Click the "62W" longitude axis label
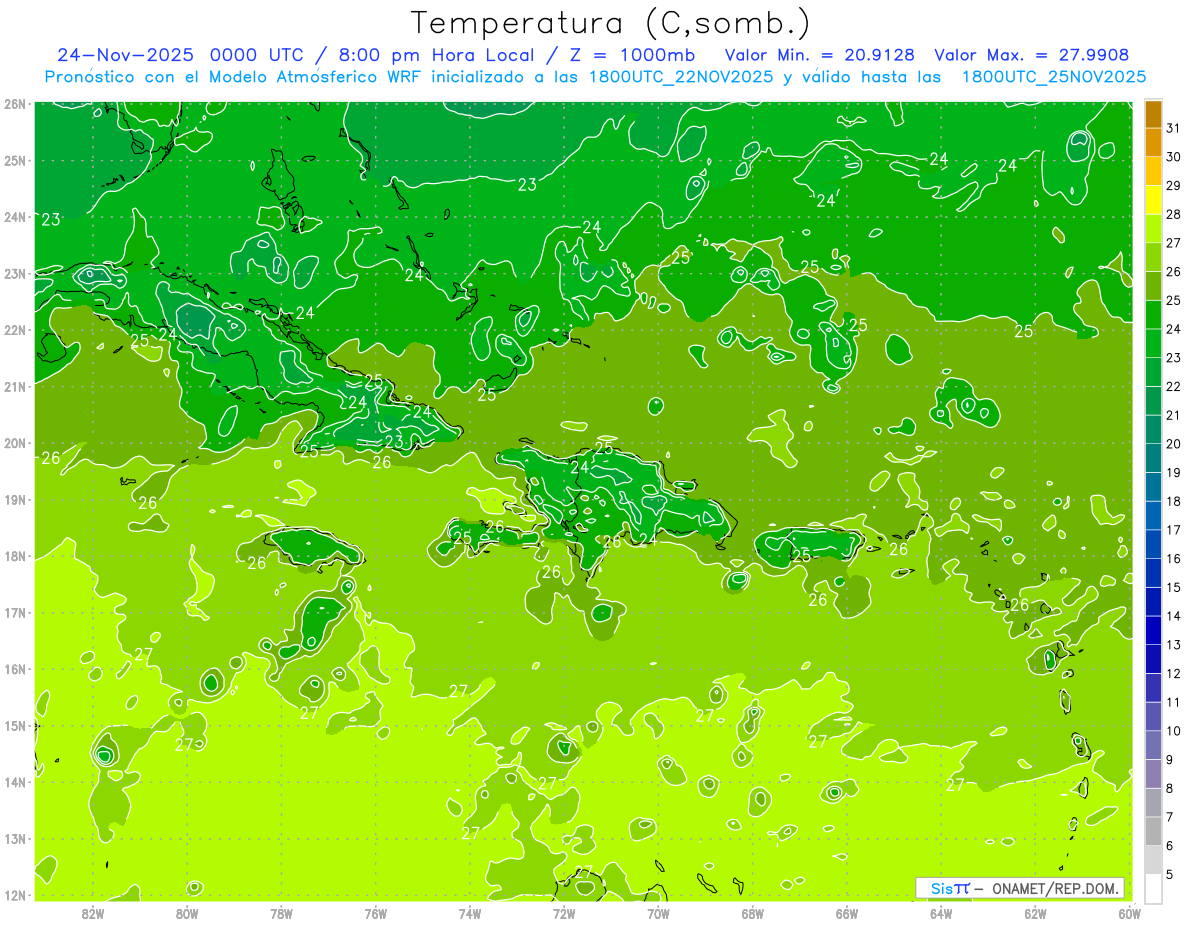 (1035, 913)
